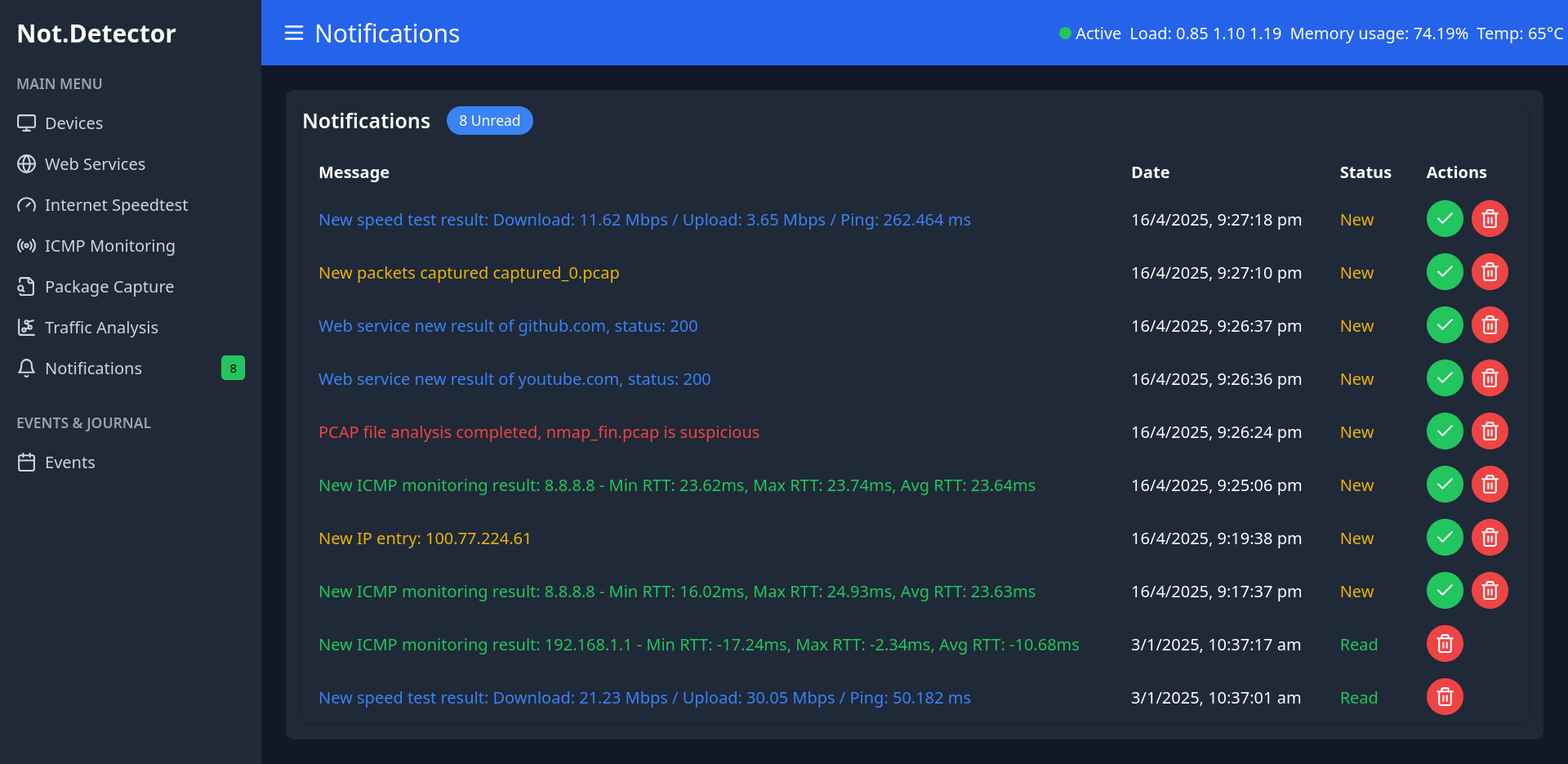Delete the 9:25:06 pm ICMP notification
This screenshot has width=1568, height=764.
(x=1490, y=485)
